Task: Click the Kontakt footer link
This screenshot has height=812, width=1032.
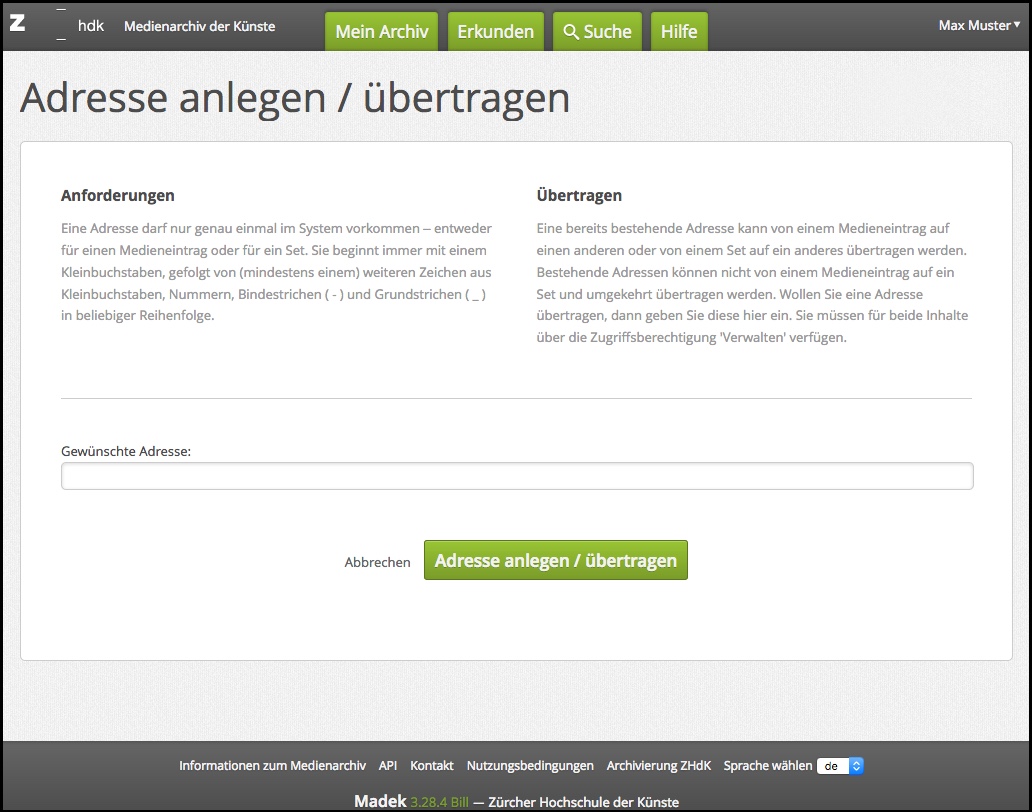Action: coord(432,766)
